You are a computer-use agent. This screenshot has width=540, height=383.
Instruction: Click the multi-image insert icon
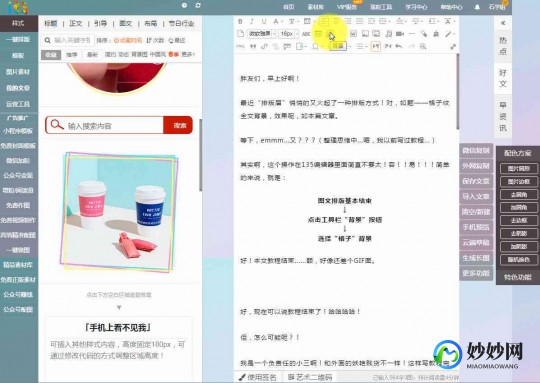tap(376, 34)
